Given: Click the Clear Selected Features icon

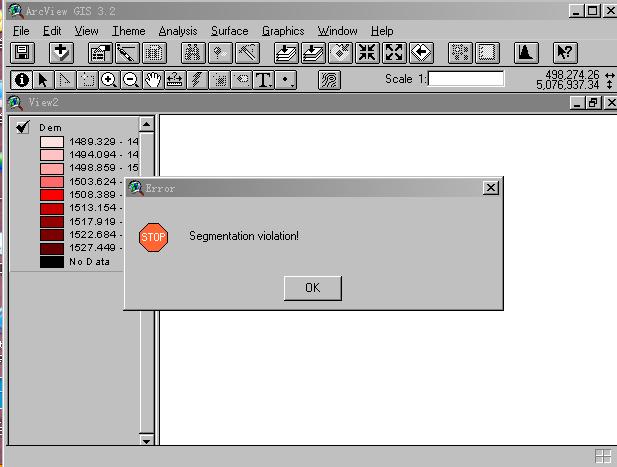Looking at the screenshot, I should point(487,53).
